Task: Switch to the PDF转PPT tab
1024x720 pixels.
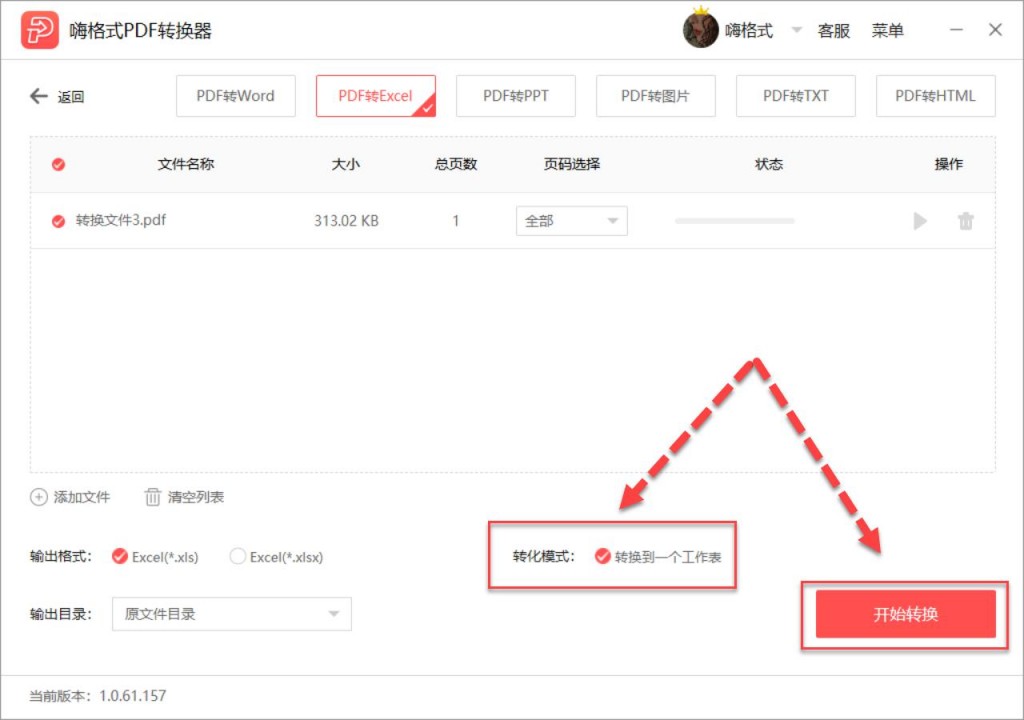Action: (x=516, y=96)
